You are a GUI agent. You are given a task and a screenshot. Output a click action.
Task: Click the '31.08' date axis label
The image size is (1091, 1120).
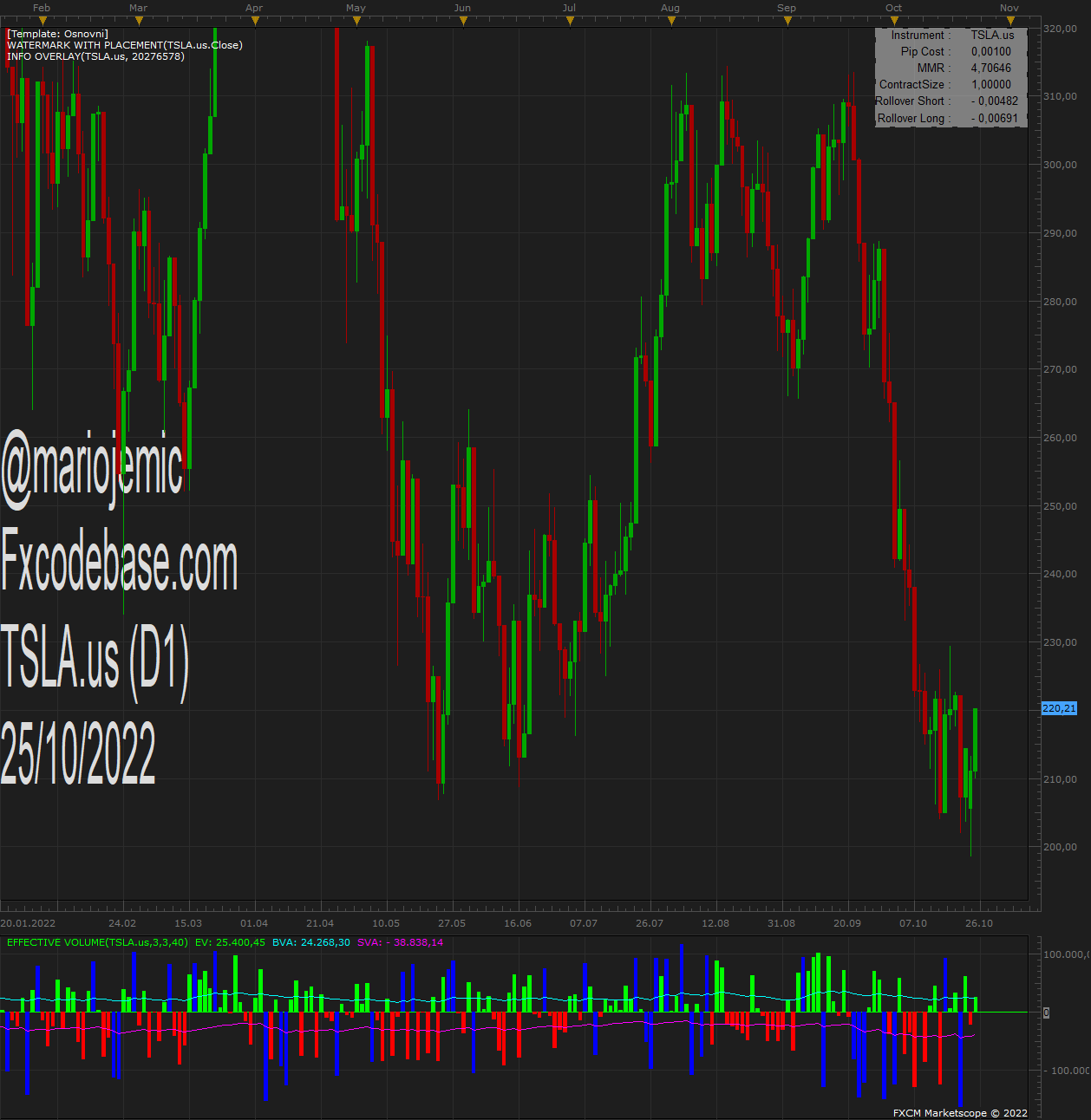pyautogui.click(x=781, y=923)
